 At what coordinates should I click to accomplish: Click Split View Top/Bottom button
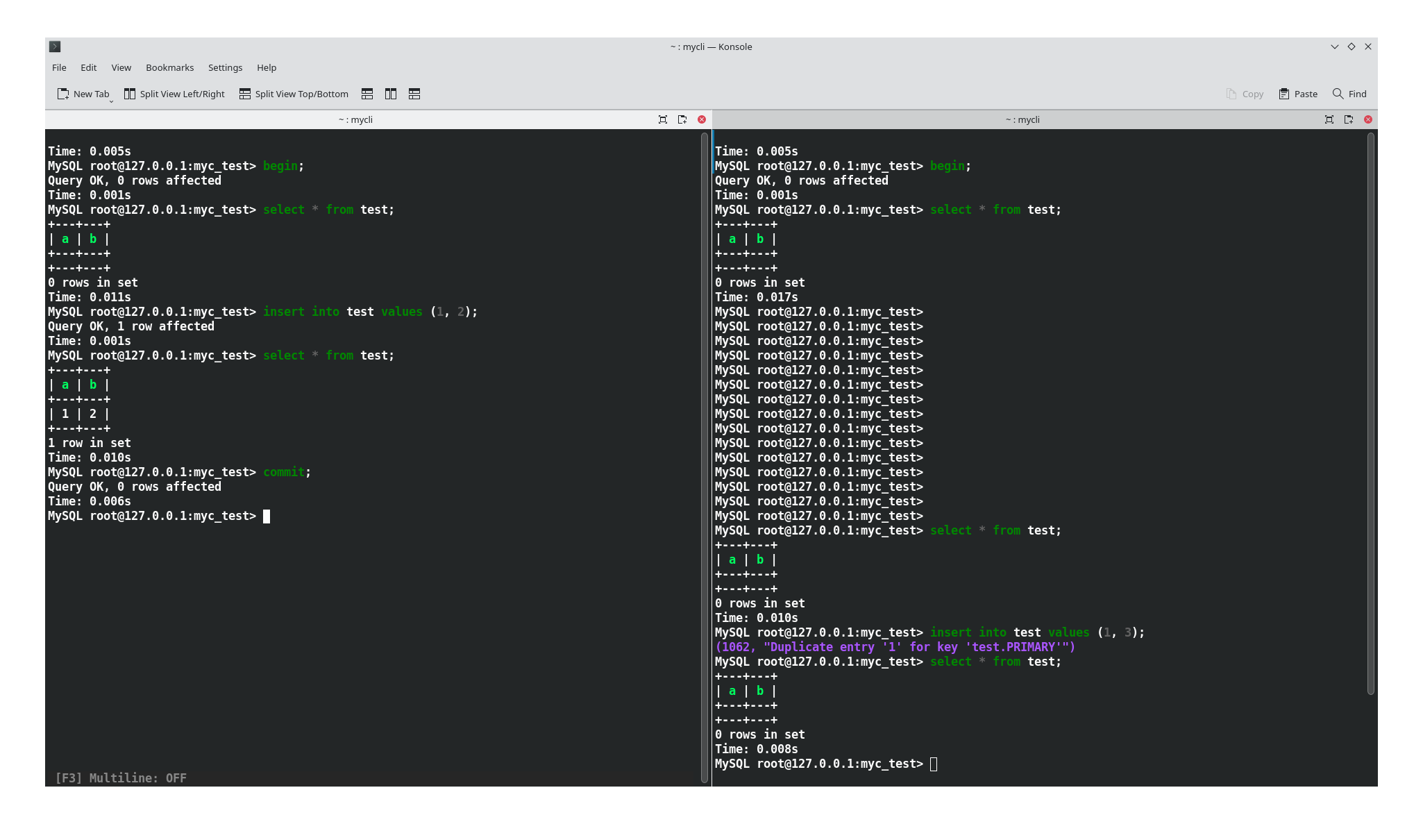(294, 94)
